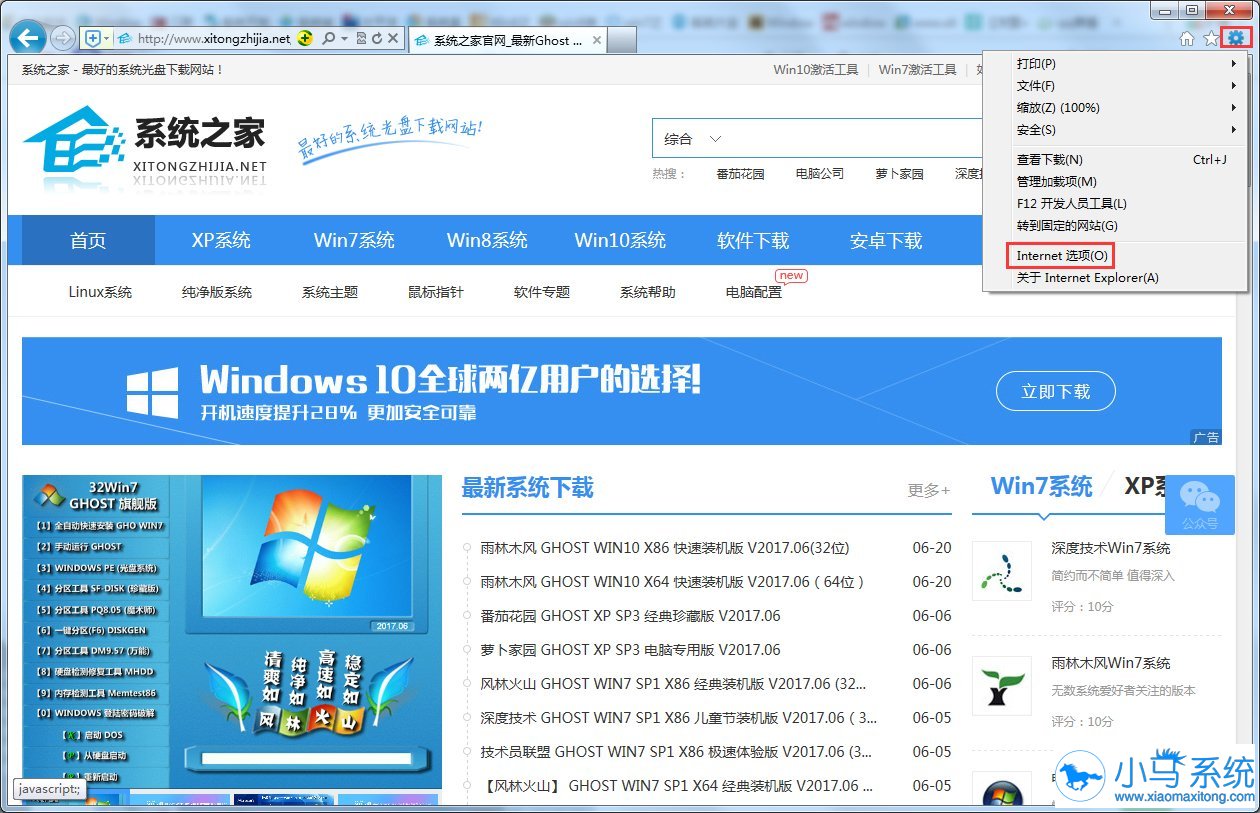Click 系统帮助 sub-navigation link
1260x813 pixels.
click(x=648, y=292)
